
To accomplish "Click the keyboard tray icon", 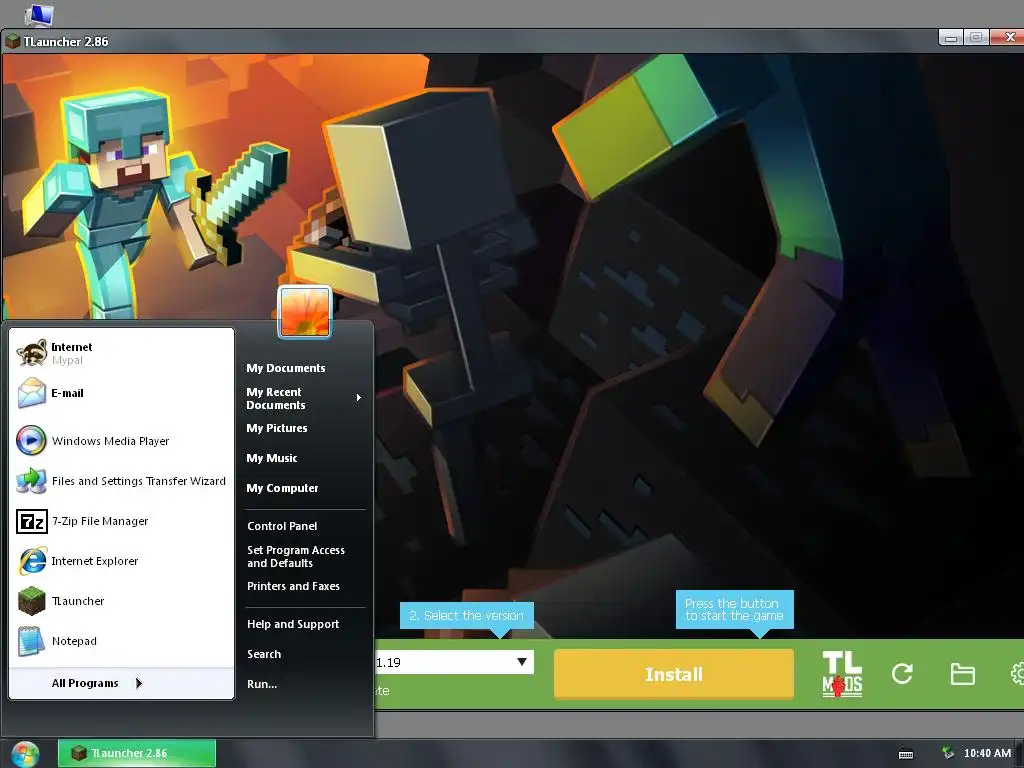I will point(906,754).
